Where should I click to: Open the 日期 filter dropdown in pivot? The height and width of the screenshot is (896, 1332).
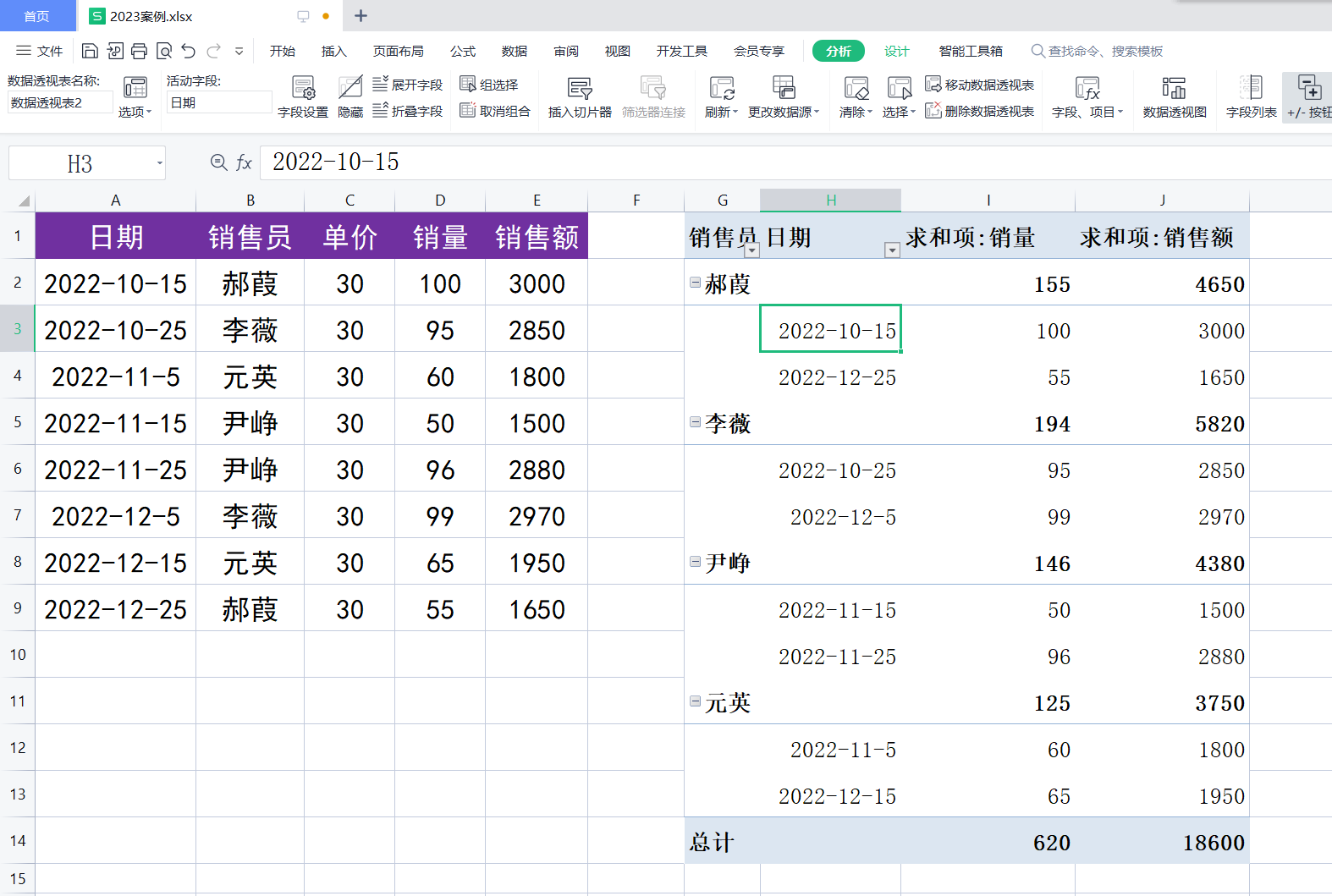tap(892, 250)
